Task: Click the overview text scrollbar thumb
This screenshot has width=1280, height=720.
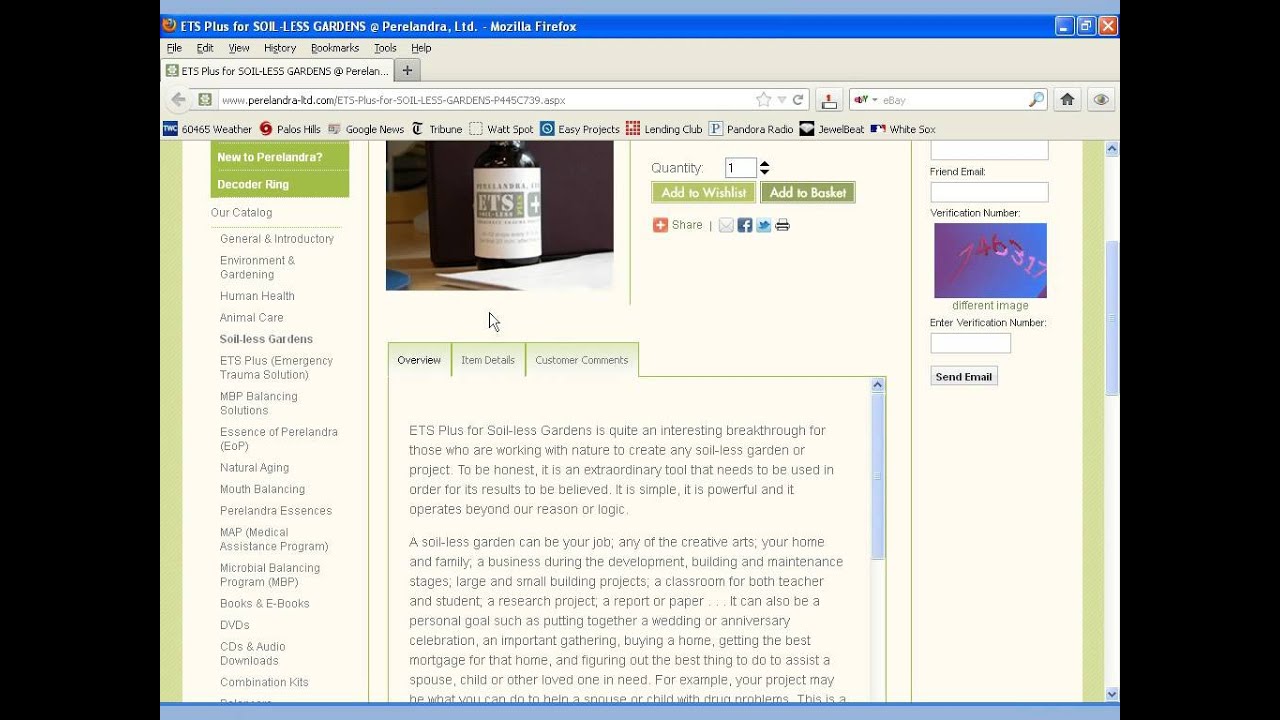Action: coord(877,476)
